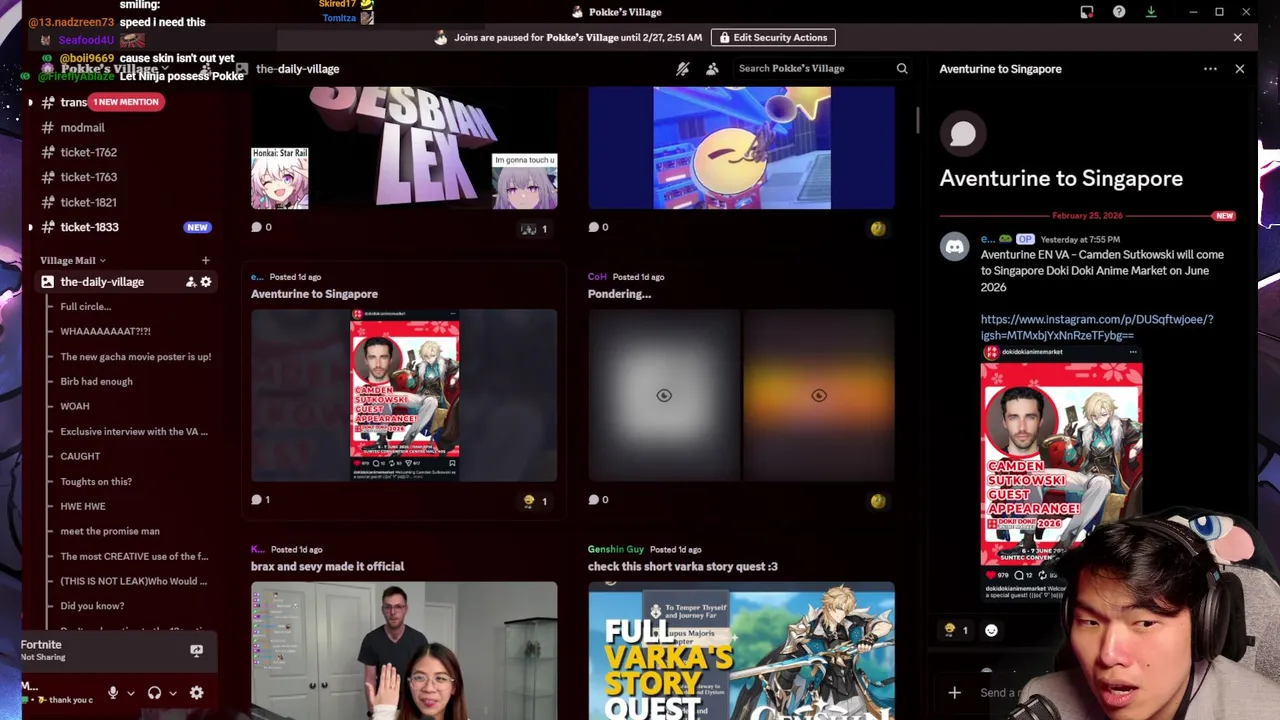Toggle headphones deafen
The width and height of the screenshot is (1280, 720).
[154, 693]
